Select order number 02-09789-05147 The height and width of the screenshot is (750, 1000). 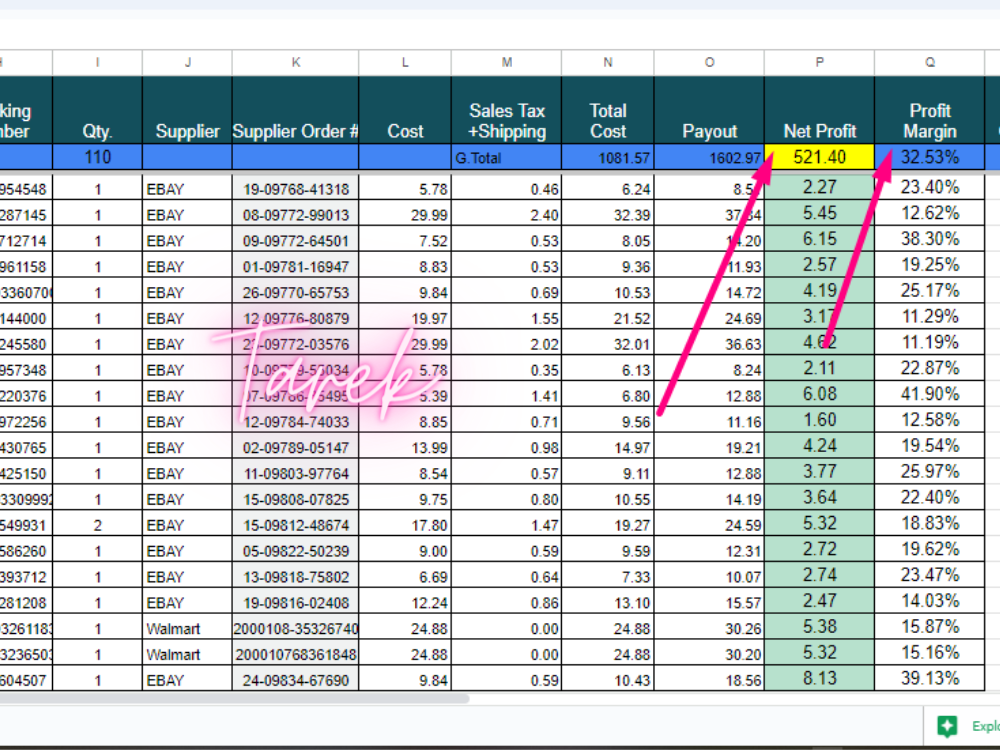coord(296,448)
